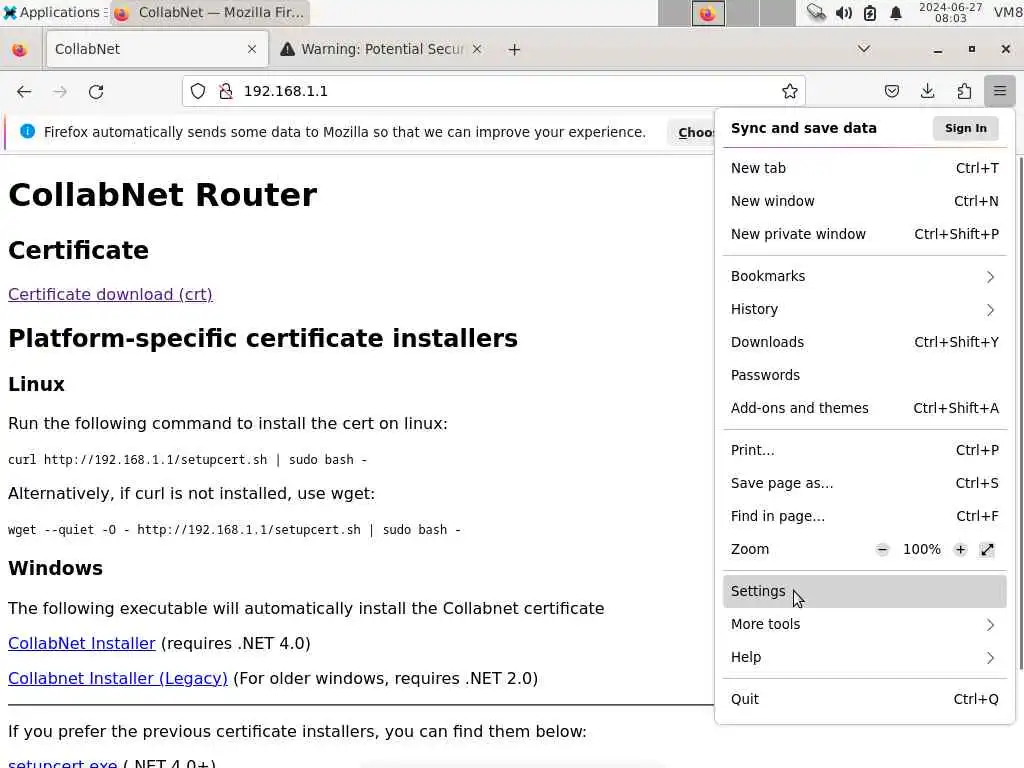Click the battery indicator in system tray
This screenshot has height=768, width=1024.
click(870, 13)
